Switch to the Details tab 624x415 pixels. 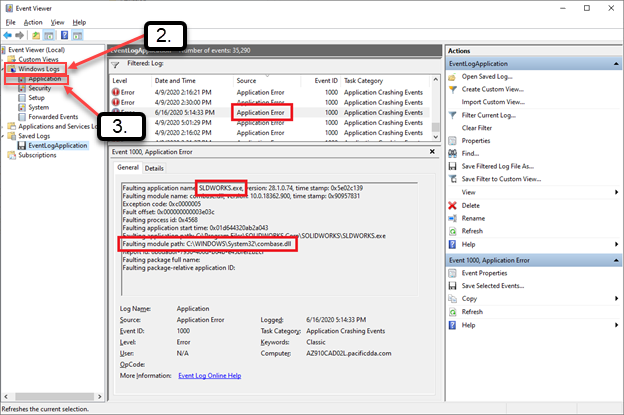pyautogui.click(x=154, y=168)
